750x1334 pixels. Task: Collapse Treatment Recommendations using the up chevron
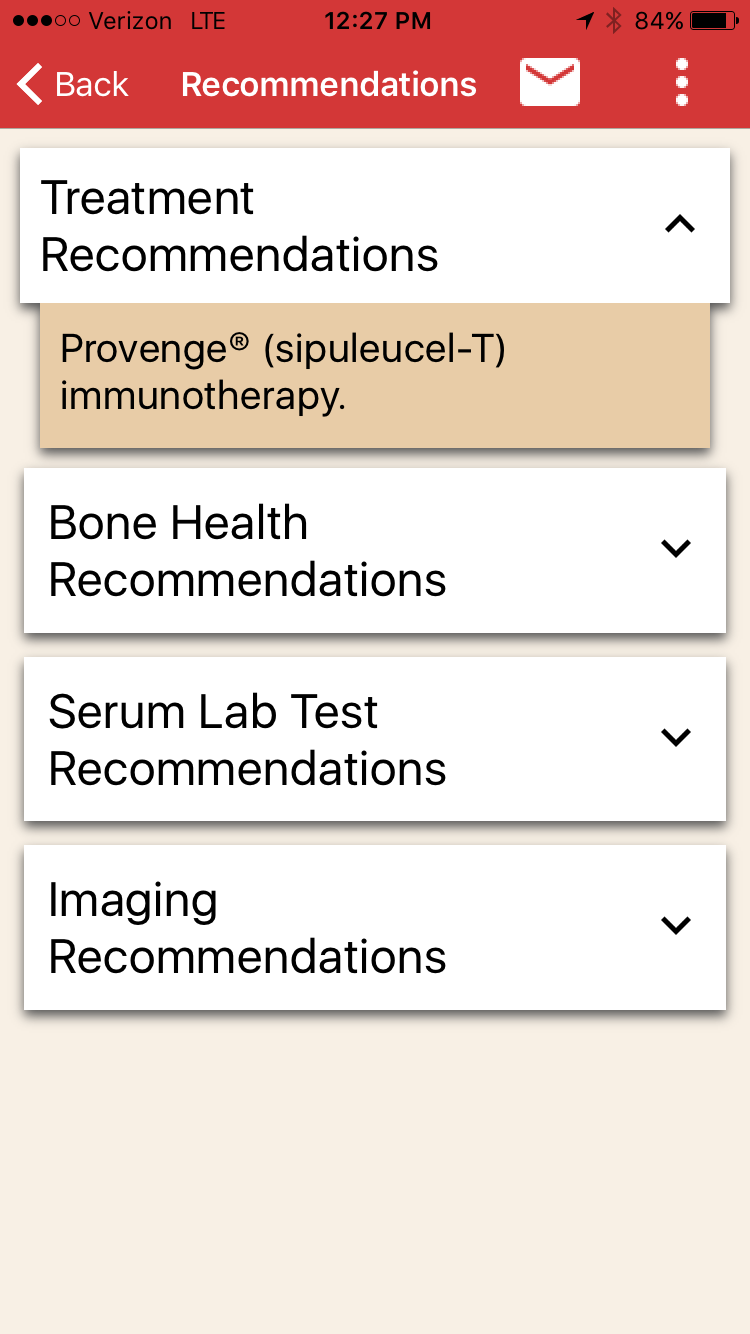[680, 225]
